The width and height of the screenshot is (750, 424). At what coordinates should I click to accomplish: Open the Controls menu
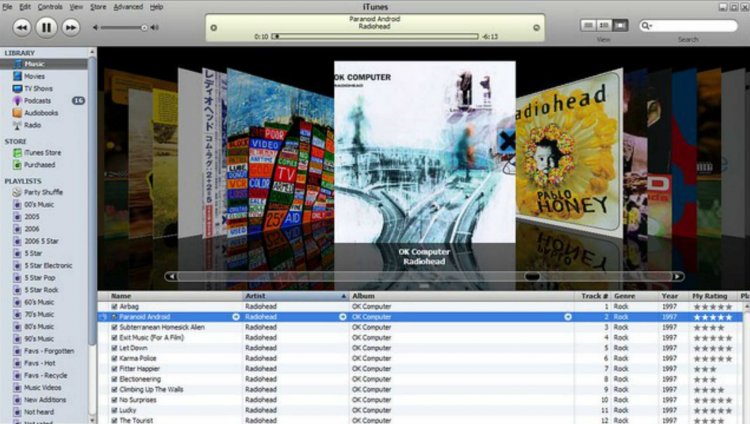pos(50,7)
